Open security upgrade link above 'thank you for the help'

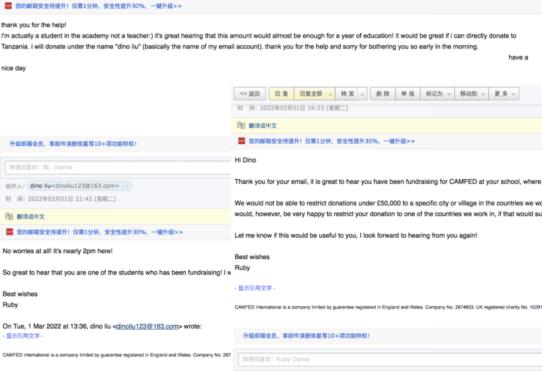98,6
